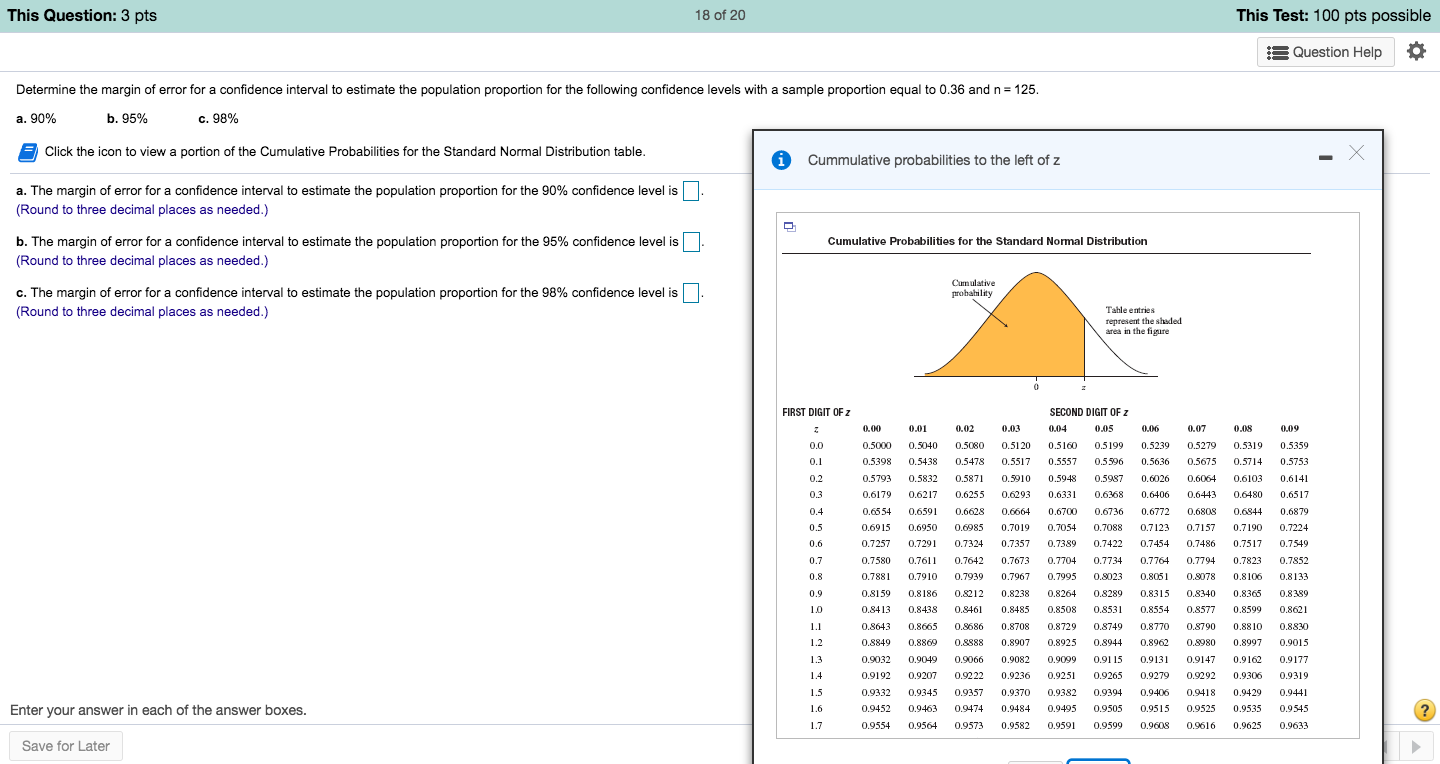Click the popup title 'Cummulative probabilities to the left of z'
The width and height of the screenshot is (1440, 764).
[x=933, y=160]
